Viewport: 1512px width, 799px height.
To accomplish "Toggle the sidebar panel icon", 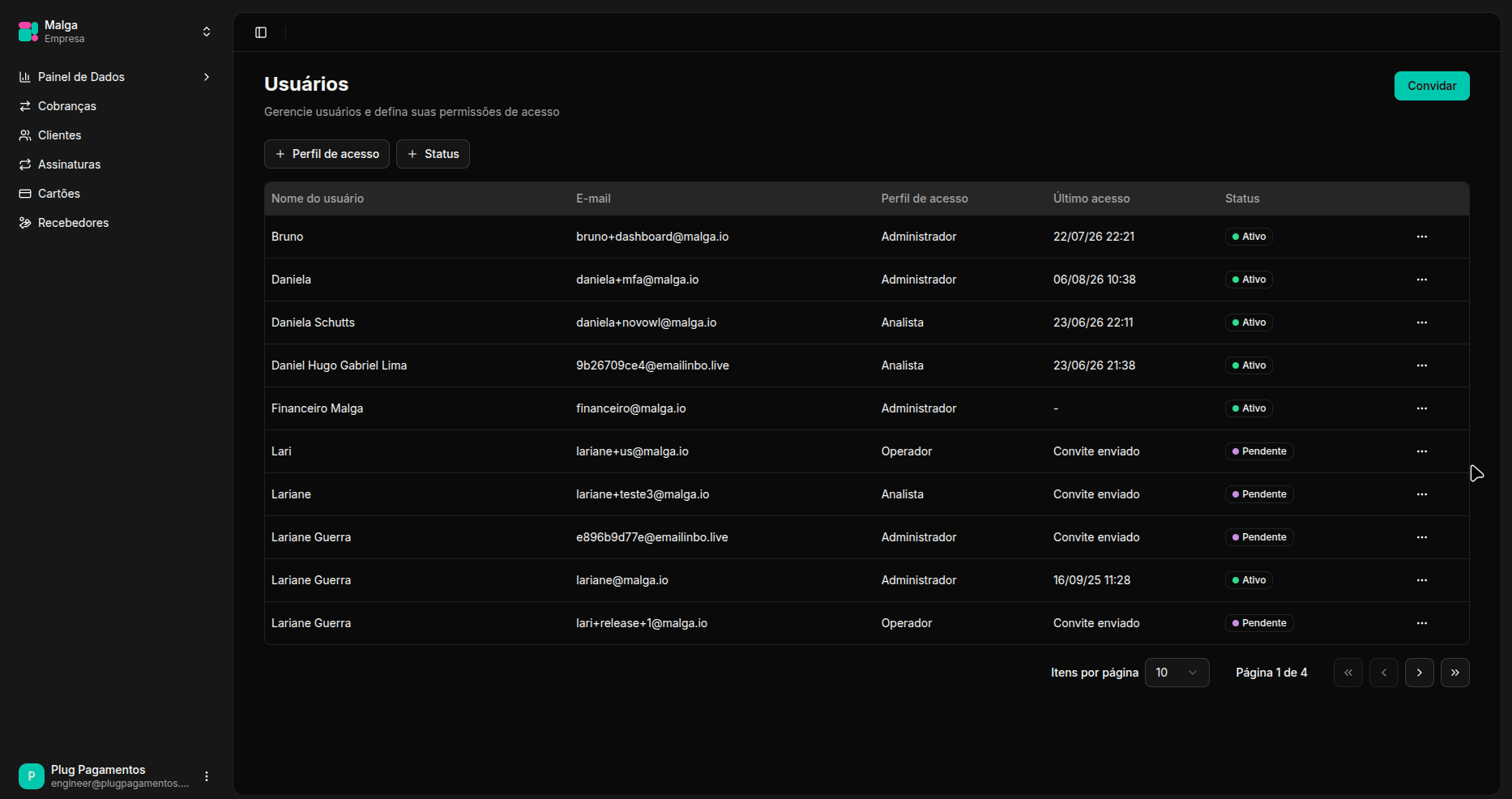I will [x=261, y=32].
